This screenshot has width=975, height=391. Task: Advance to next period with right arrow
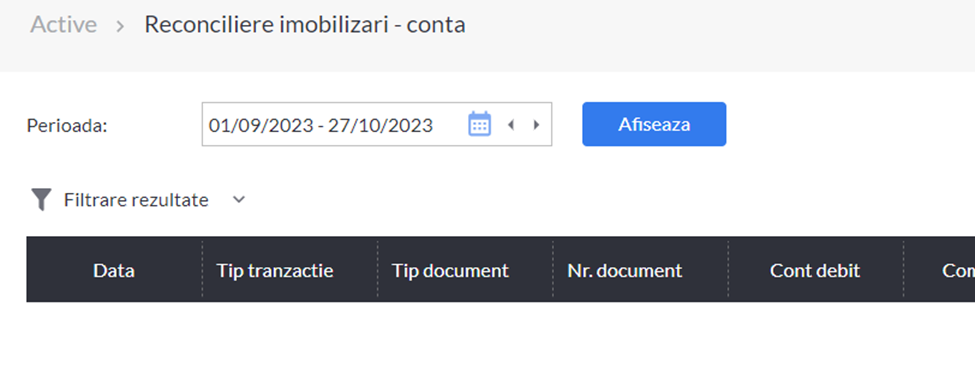[536, 125]
